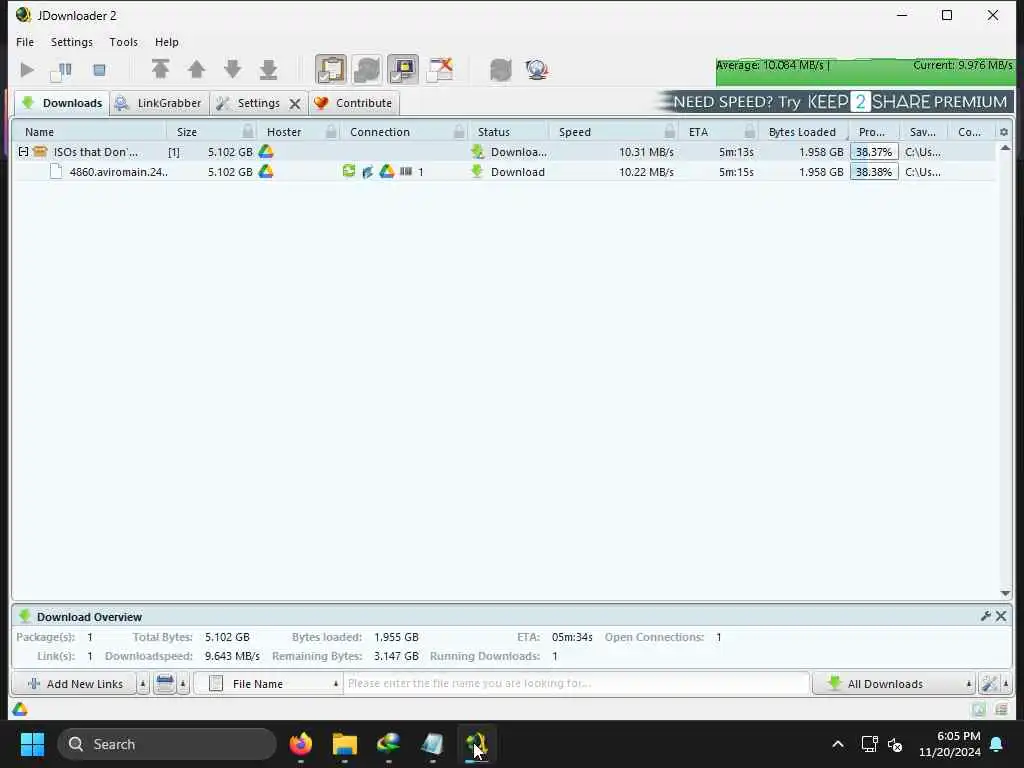This screenshot has height=768, width=1024.
Task: Toggle automatic reconnect in the toolbar
Action: click(x=367, y=70)
